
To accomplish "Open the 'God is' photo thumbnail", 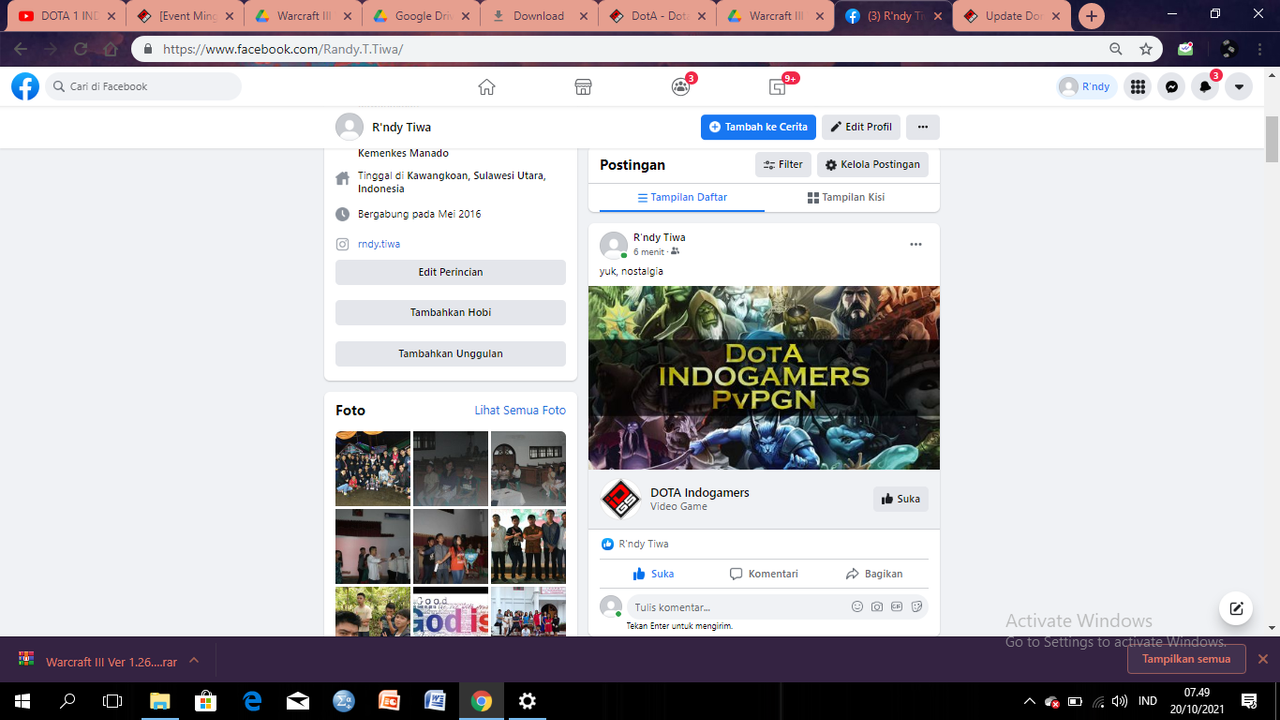I will [x=450, y=612].
